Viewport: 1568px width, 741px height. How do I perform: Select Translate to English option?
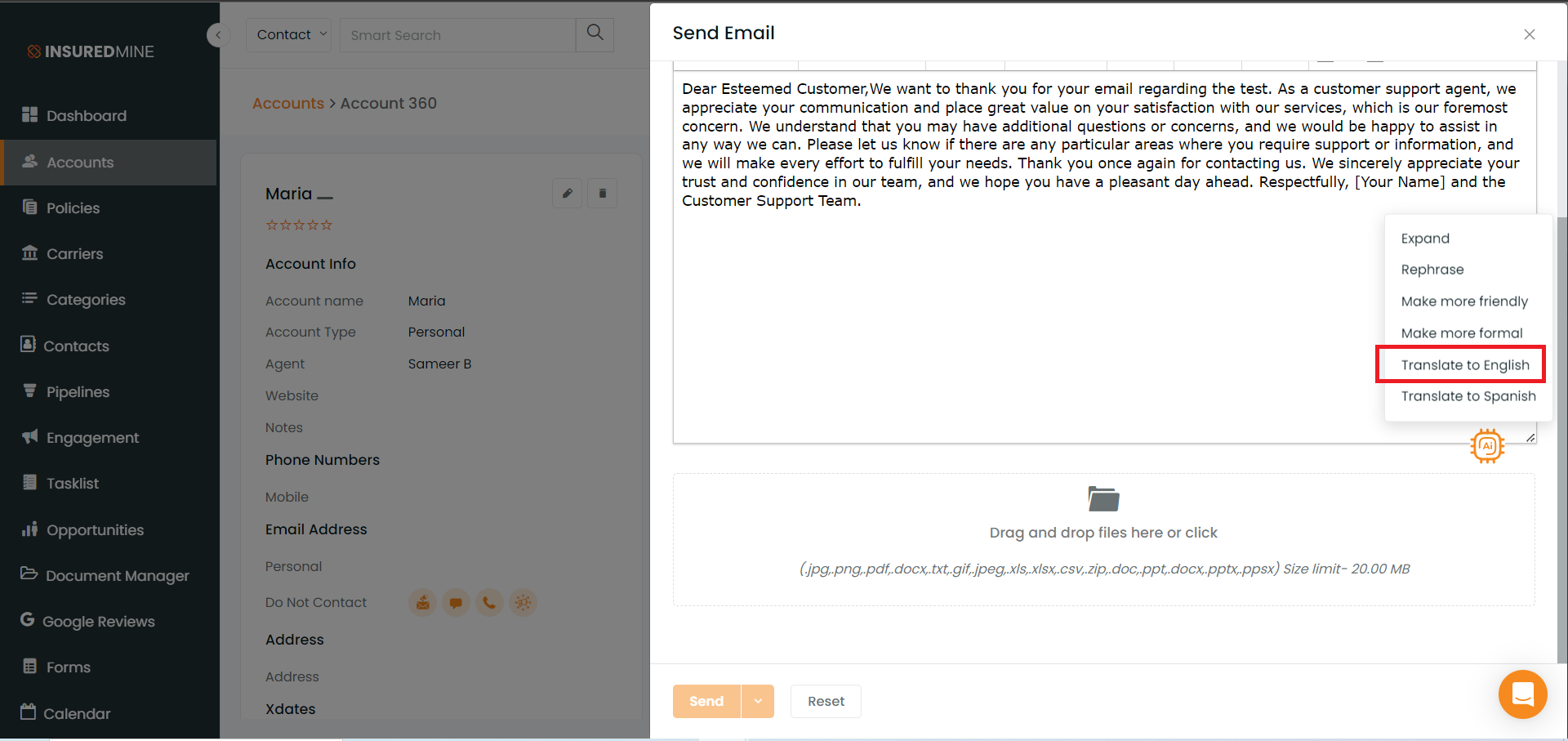tap(1465, 364)
